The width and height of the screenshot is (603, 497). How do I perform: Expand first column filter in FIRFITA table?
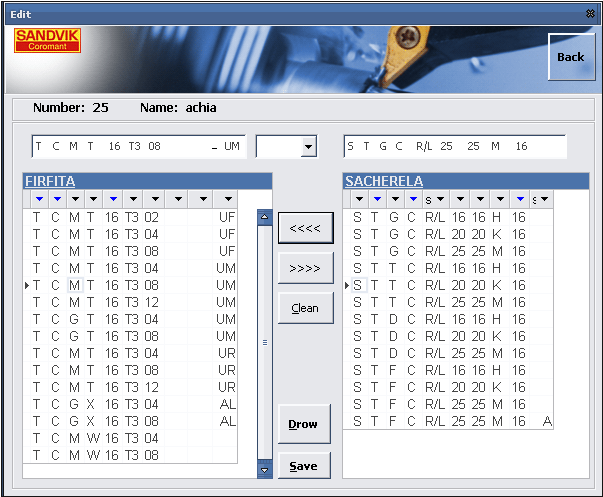click(36, 200)
